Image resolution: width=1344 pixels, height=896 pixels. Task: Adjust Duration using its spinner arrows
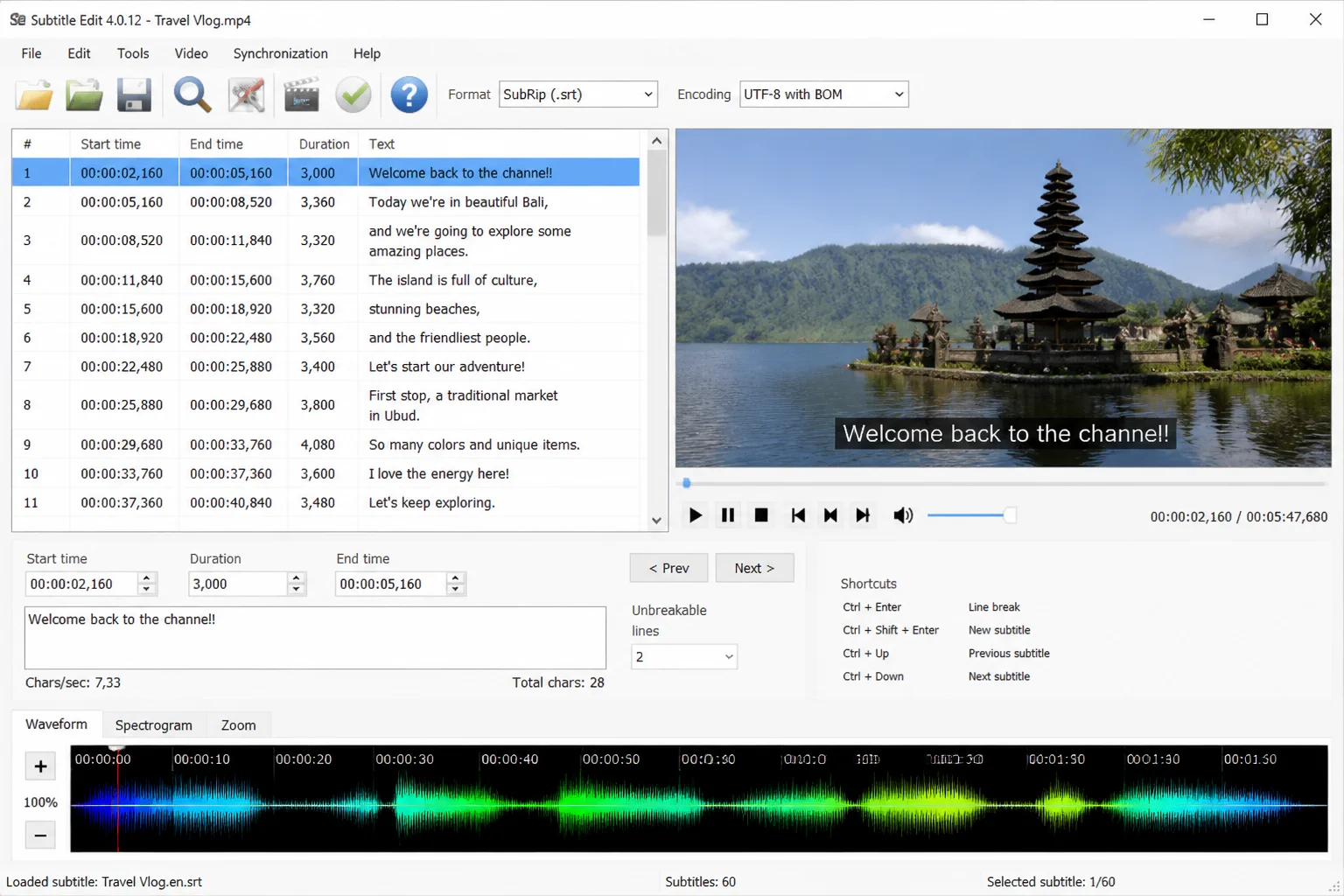pyautogui.click(x=297, y=584)
